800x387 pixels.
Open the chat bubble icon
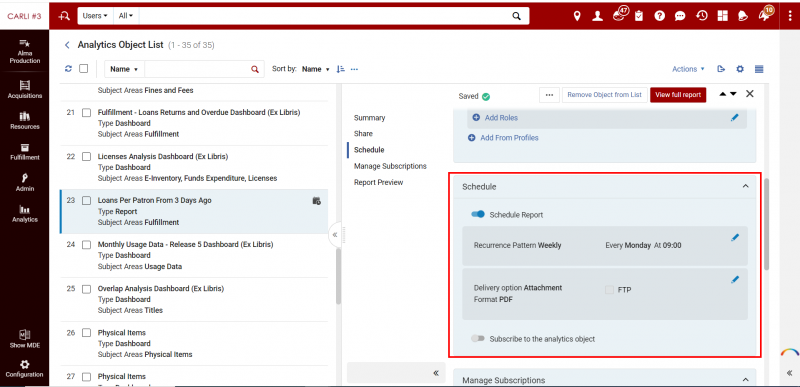pos(680,16)
